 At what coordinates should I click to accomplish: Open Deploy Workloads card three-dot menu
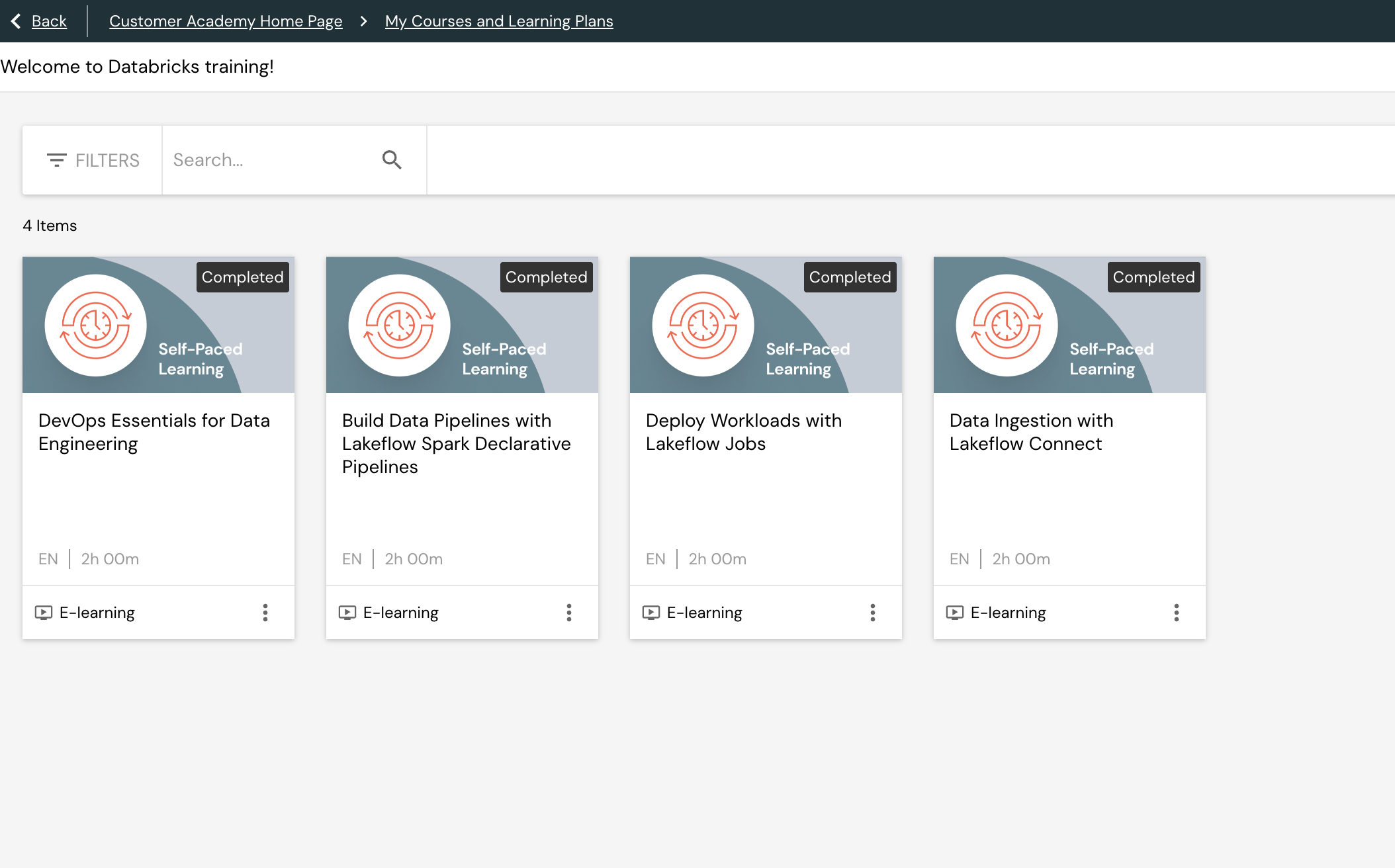click(x=873, y=613)
